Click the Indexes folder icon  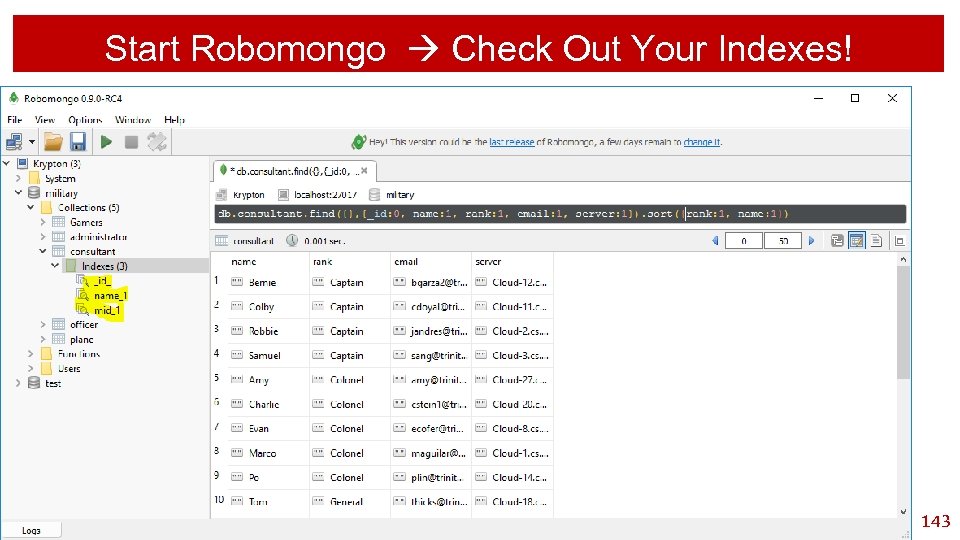pos(71,266)
